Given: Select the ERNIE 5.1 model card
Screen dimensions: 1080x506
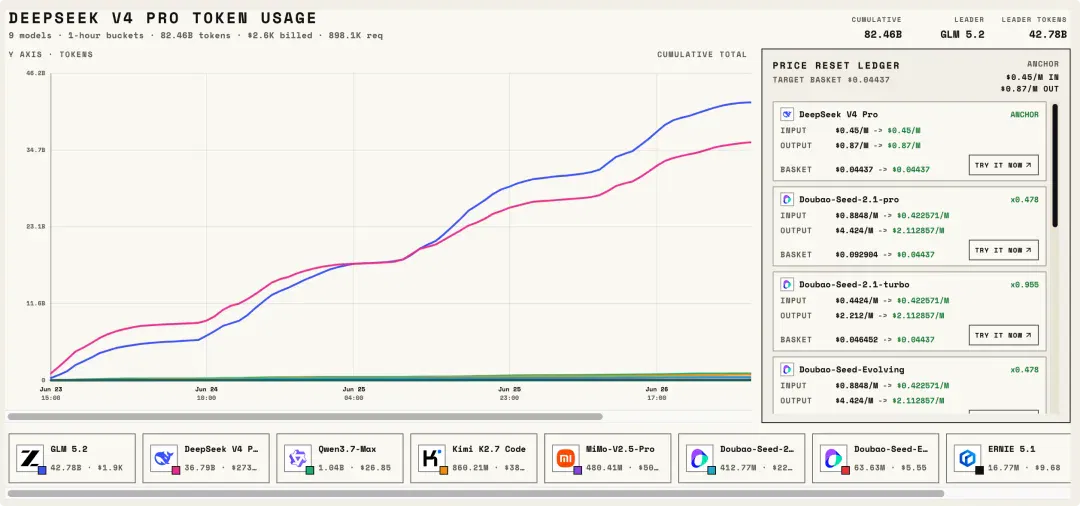Looking at the screenshot, I should [1009, 458].
